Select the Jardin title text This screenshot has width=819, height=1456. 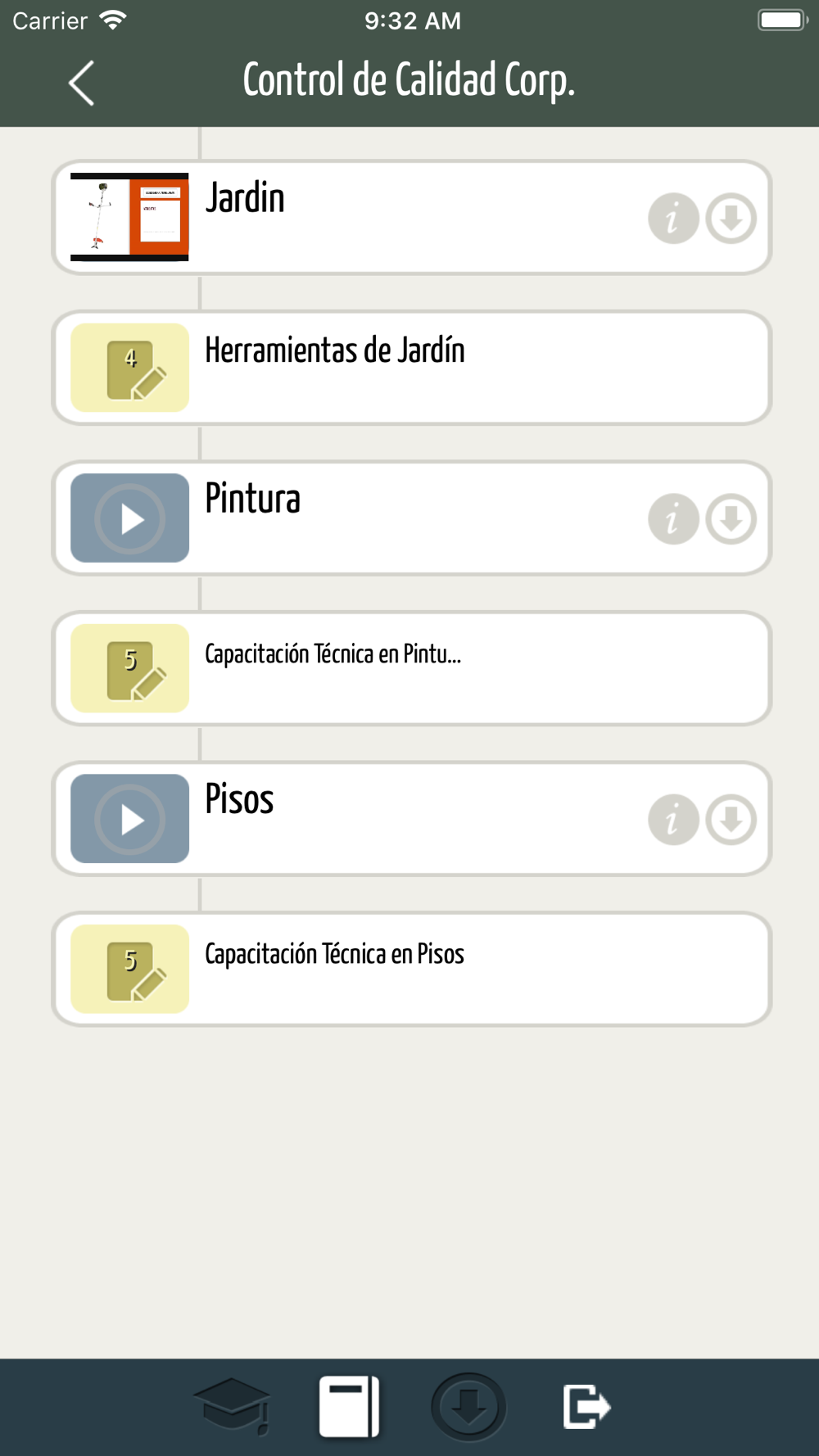point(245,198)
